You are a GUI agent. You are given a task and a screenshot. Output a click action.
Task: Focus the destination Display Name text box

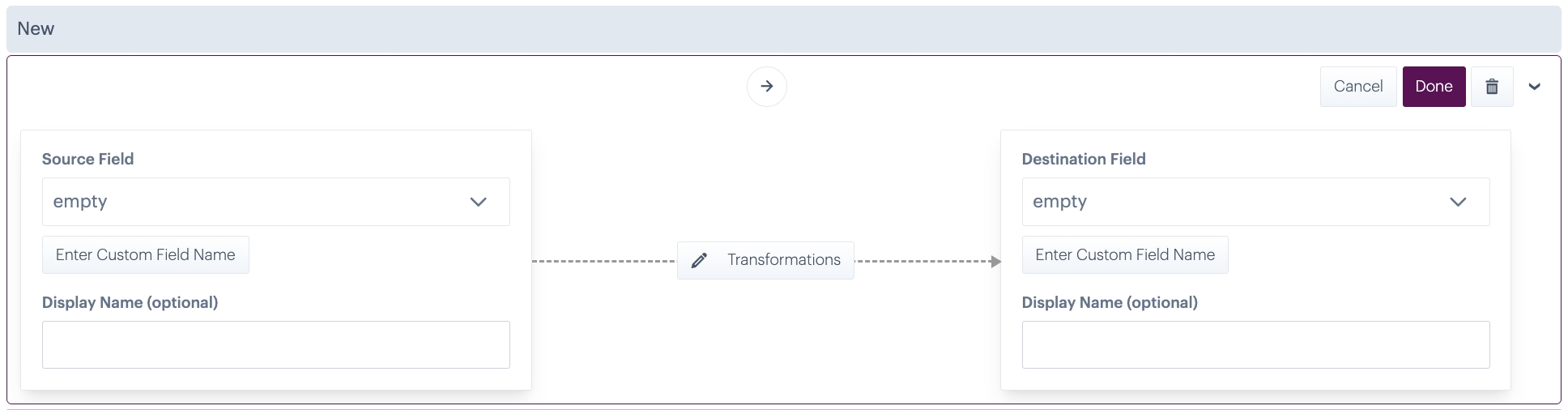point(1255,344)
